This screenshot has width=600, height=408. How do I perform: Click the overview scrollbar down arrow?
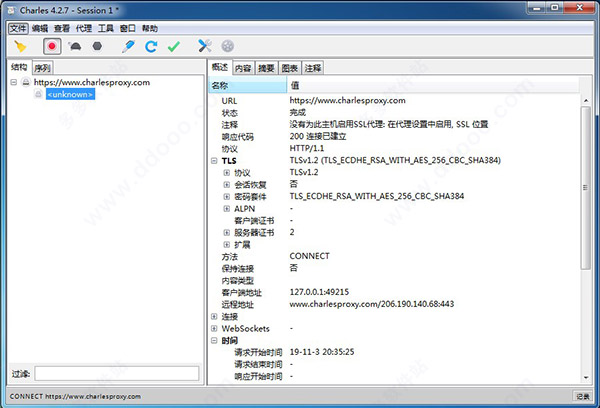click(586, 377)
